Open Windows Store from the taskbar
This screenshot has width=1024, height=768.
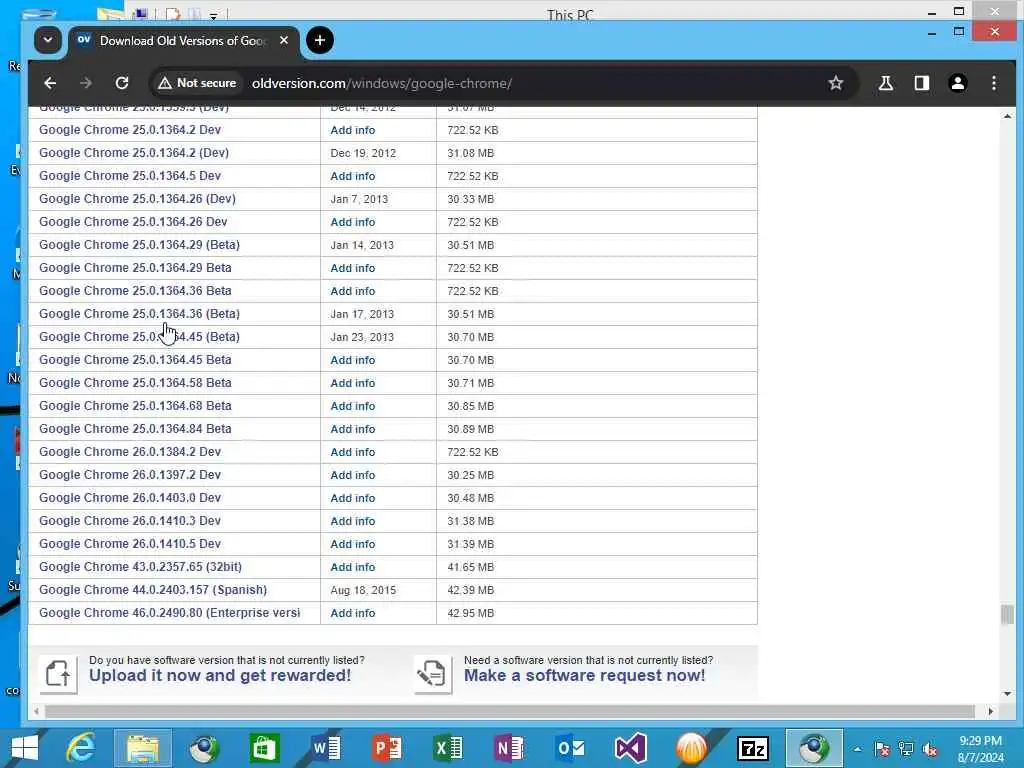tap(264, 748)
